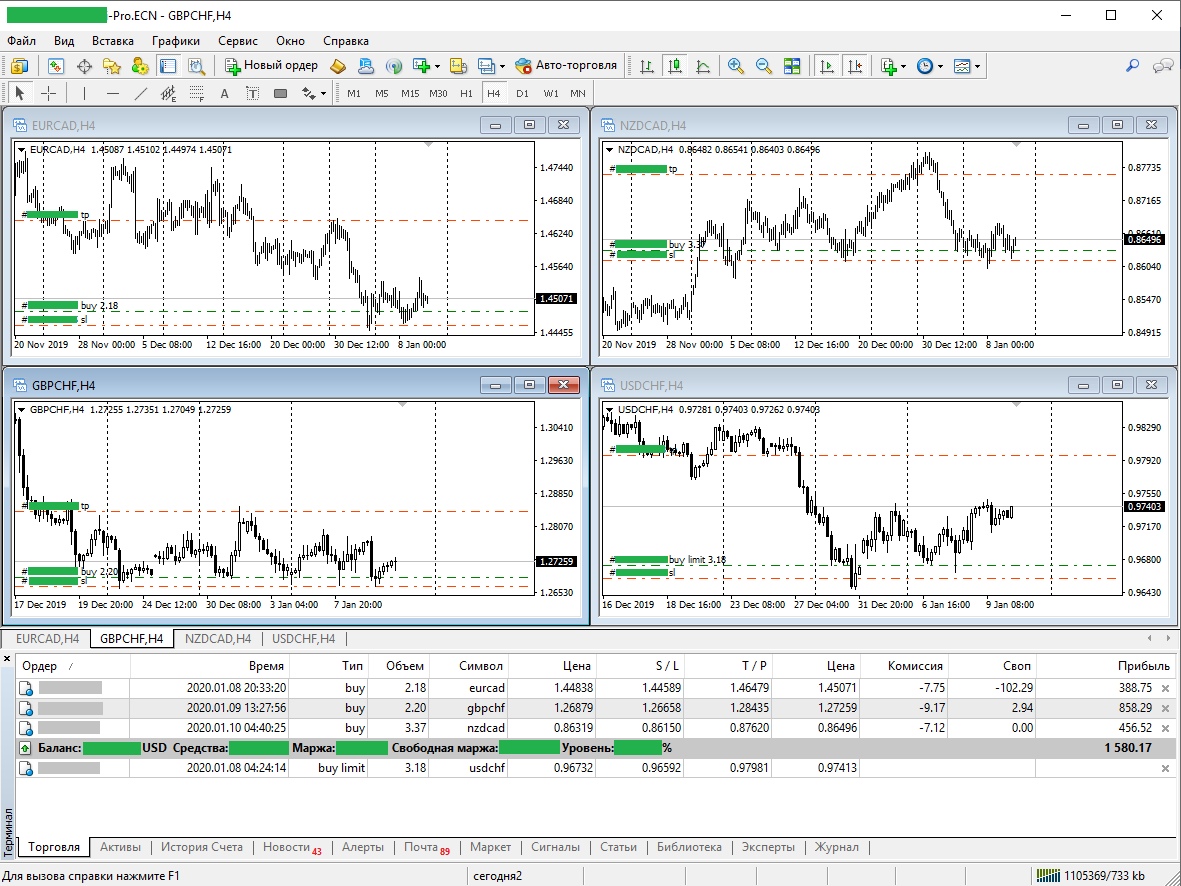Toggle chart auto-scroll to latest bar

click(x=826, y=66)
